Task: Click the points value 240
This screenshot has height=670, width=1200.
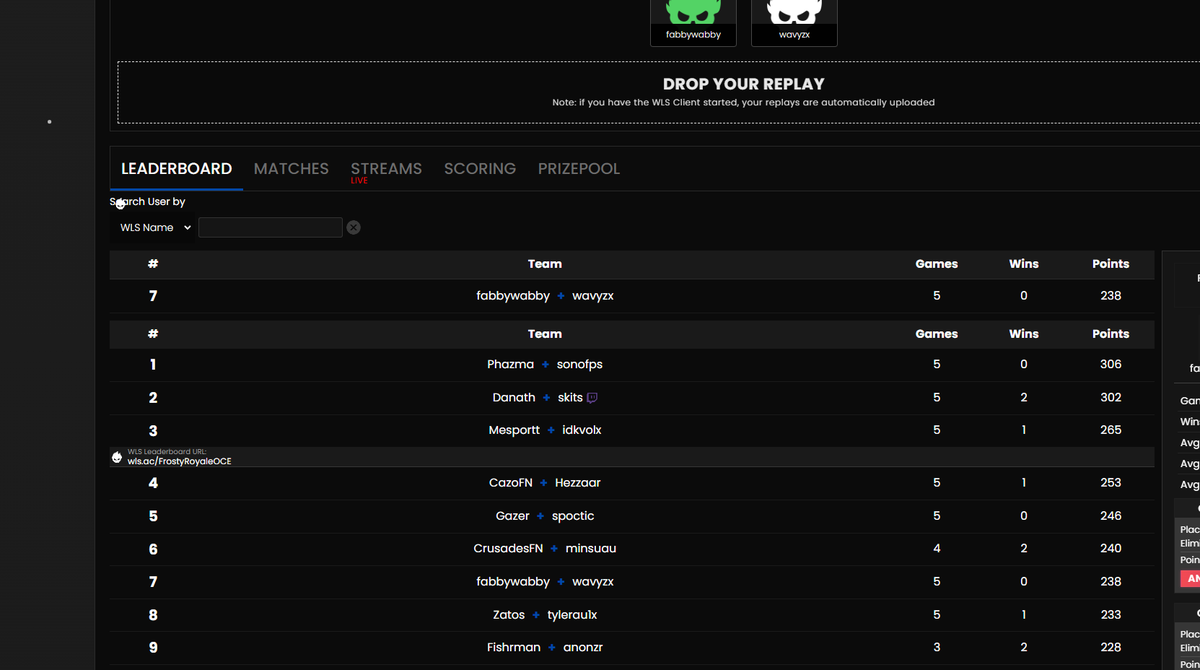Action: [1111, 549]
